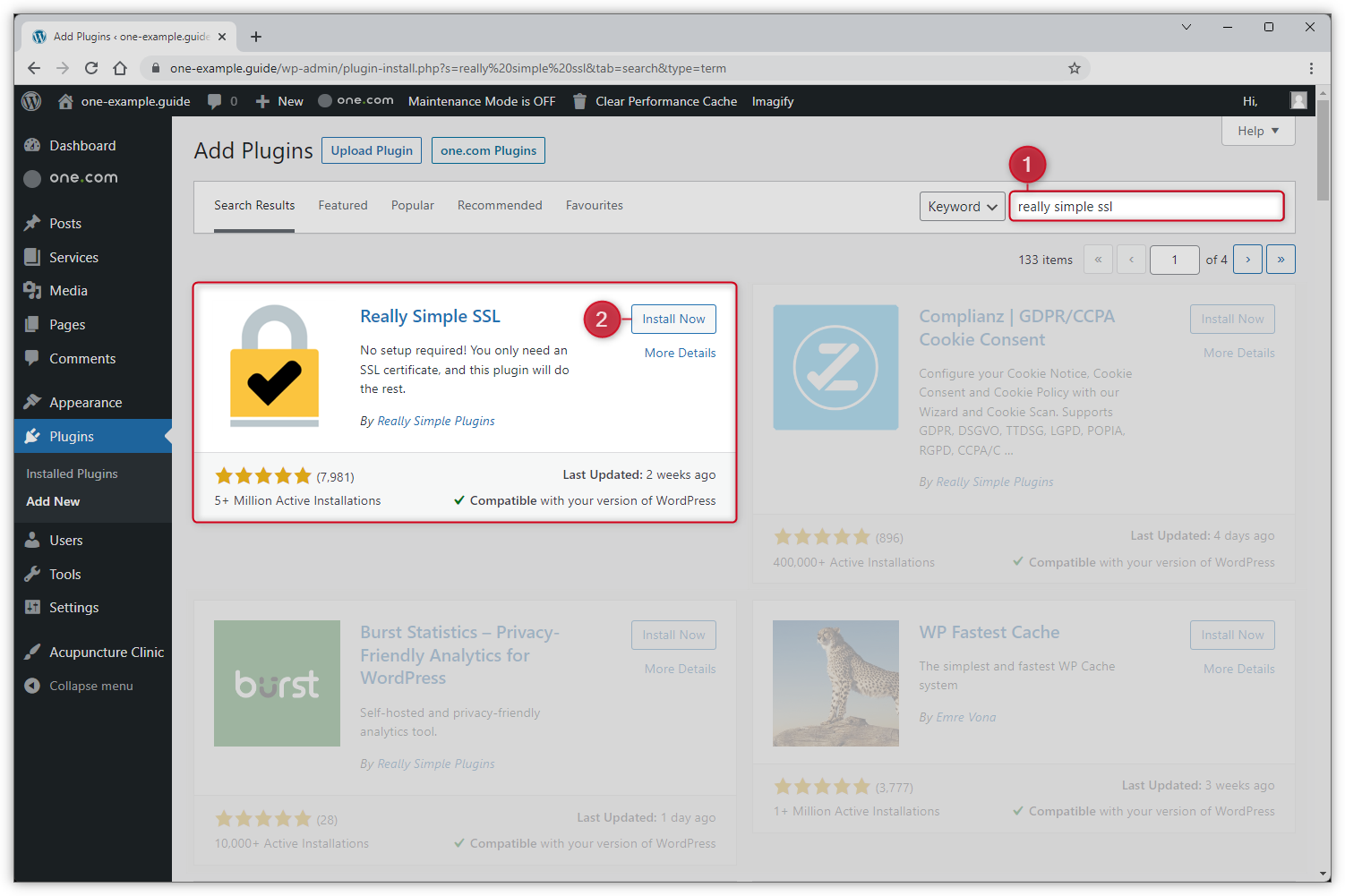Click the plus New icon in admin bar
The image size is (1345, 896).
point(262,101)
